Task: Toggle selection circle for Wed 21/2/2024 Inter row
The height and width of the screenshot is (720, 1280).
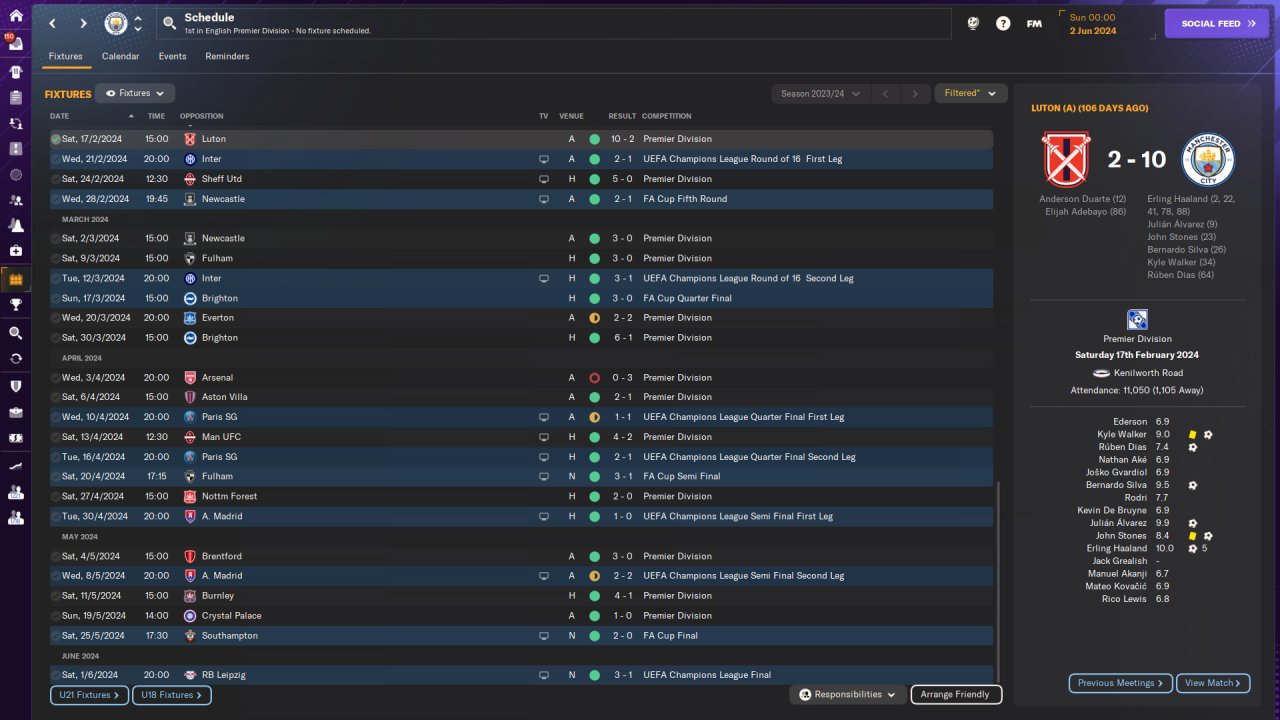Action: [56, 159]
